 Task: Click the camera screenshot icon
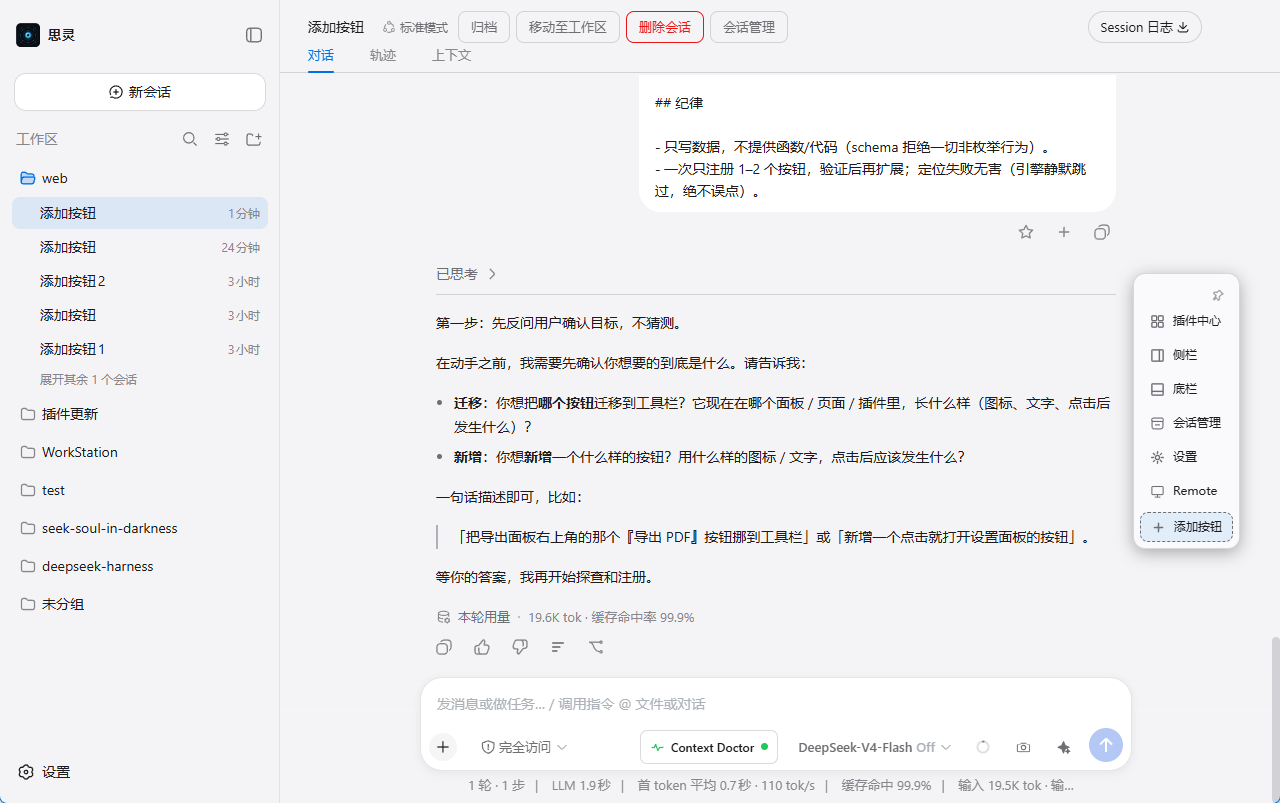1023,747
